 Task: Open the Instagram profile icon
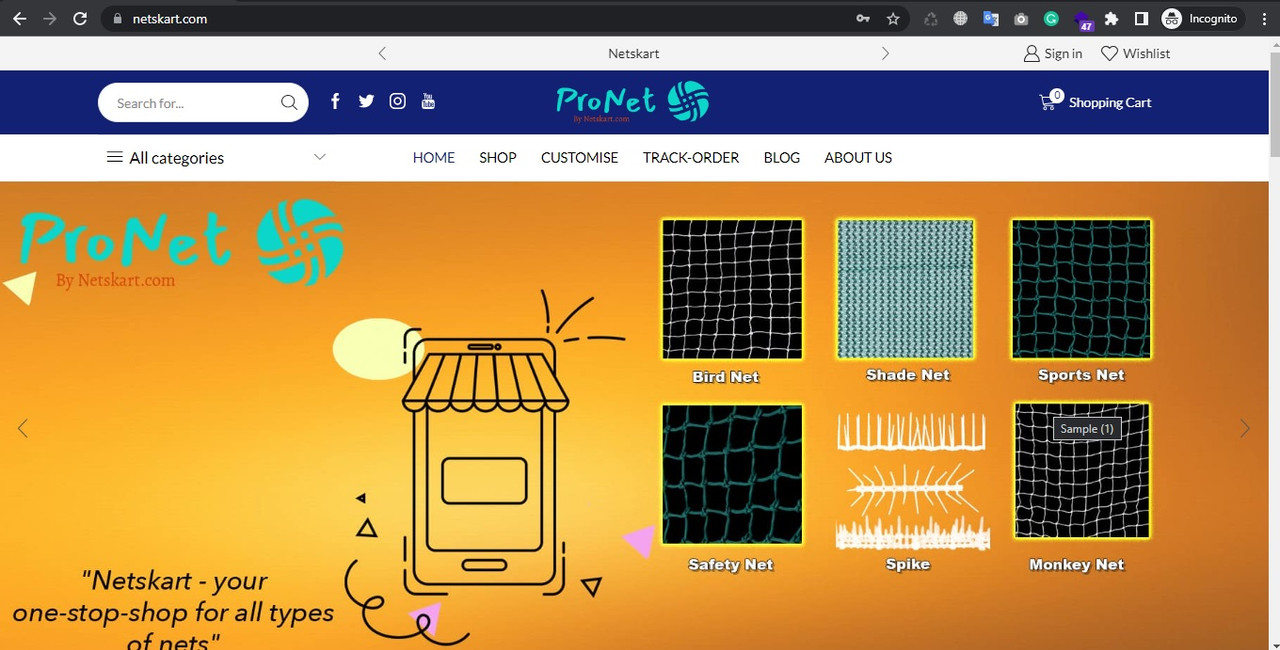click(x=398, y=101)
